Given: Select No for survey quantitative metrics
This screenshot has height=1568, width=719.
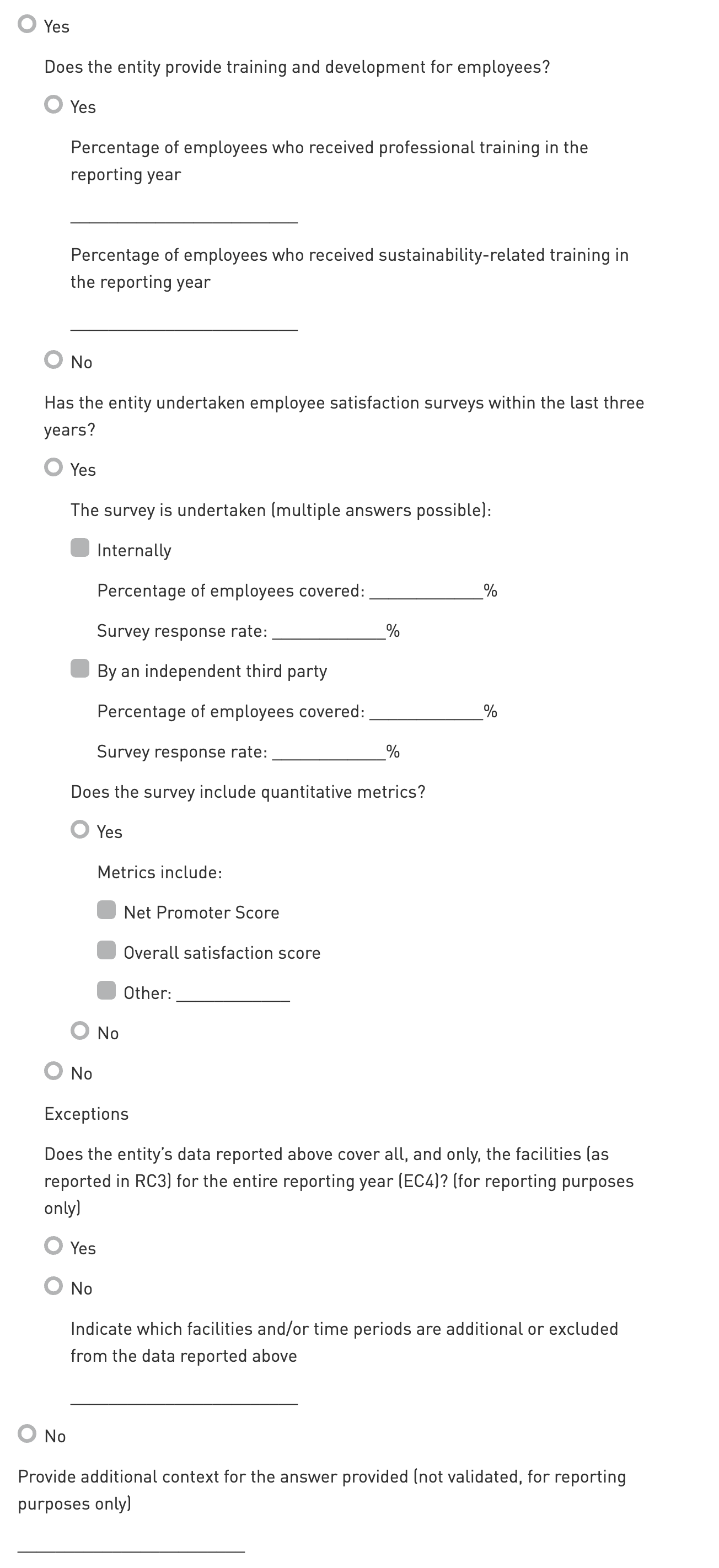Looking at the screenshot, I should tap(80, 1030).
